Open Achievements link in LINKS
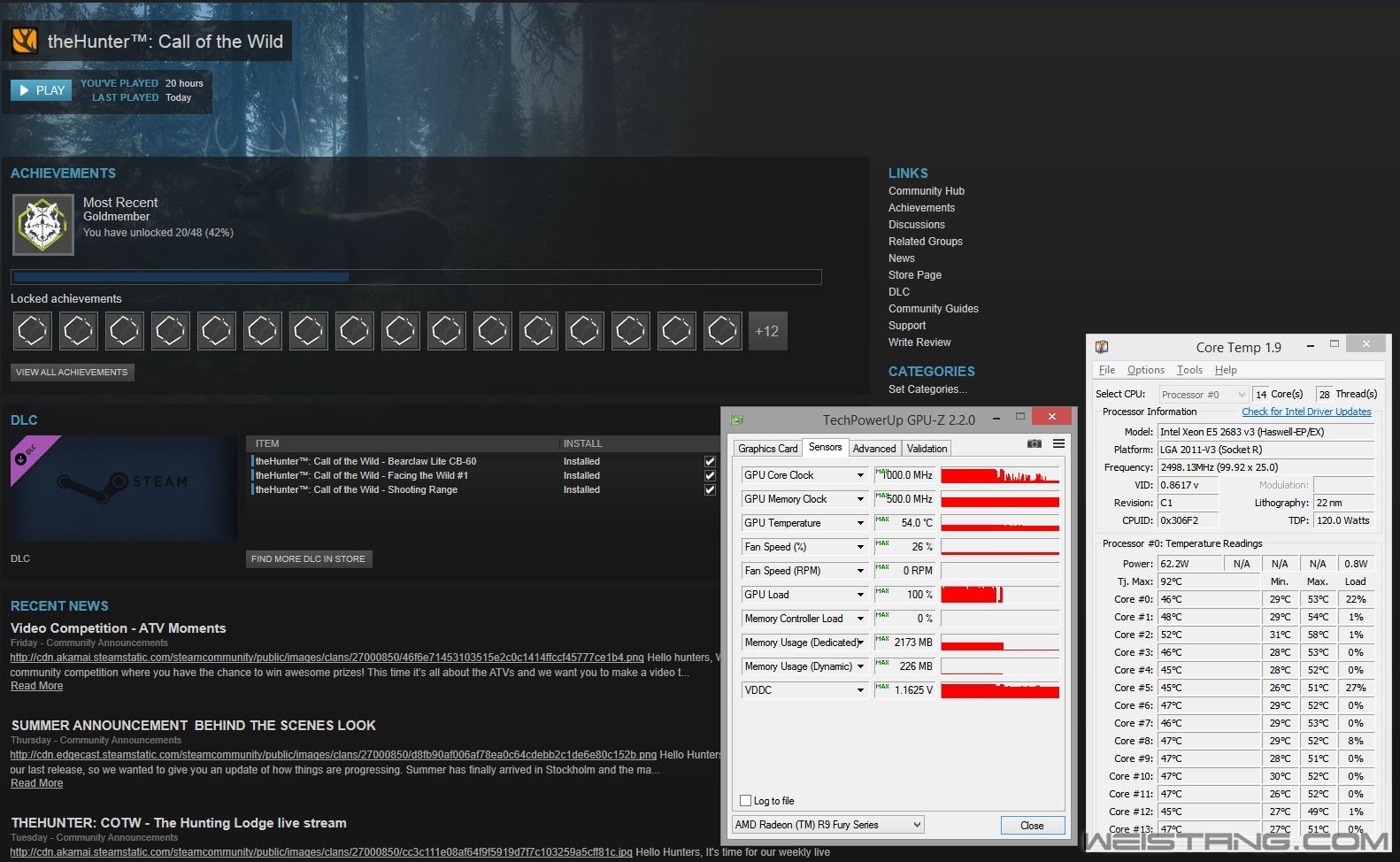The height and width of the screenshot is (862, 1400). coord(921,208)
